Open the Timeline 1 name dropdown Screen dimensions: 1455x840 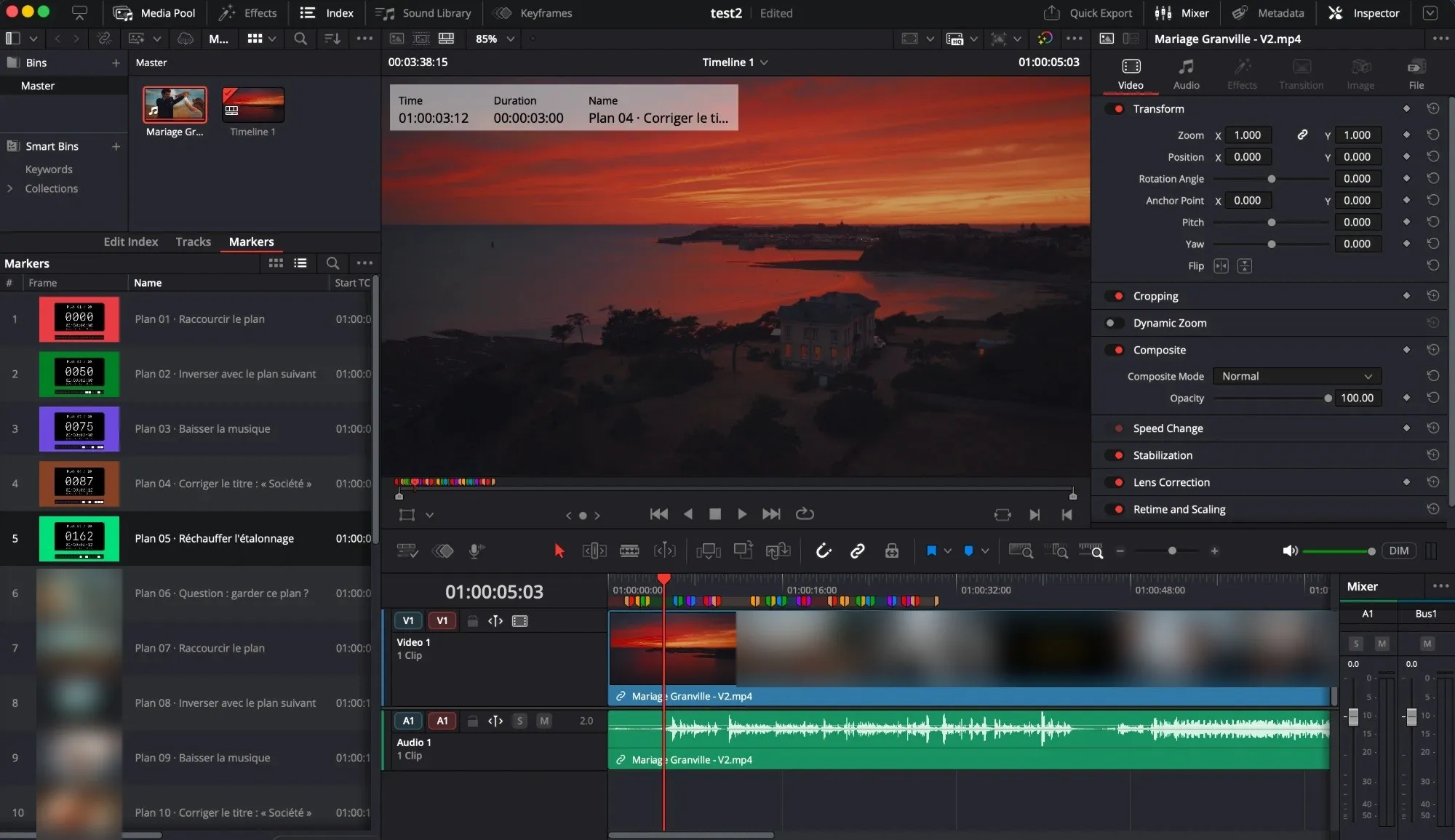(735, 62)
